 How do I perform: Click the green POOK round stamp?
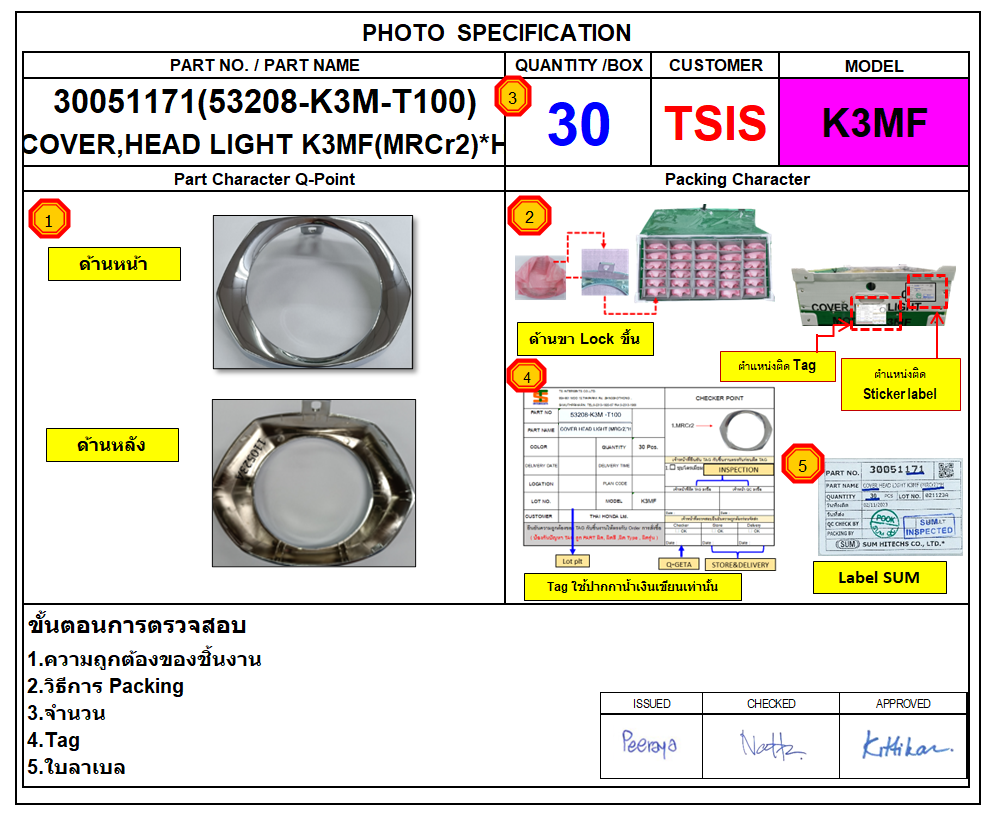point(884,523)
